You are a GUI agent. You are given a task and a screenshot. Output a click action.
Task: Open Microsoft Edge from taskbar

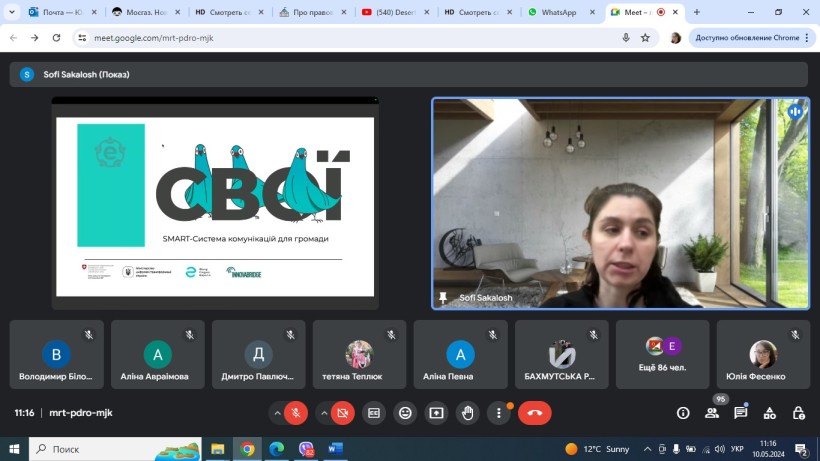pos(277,449)
